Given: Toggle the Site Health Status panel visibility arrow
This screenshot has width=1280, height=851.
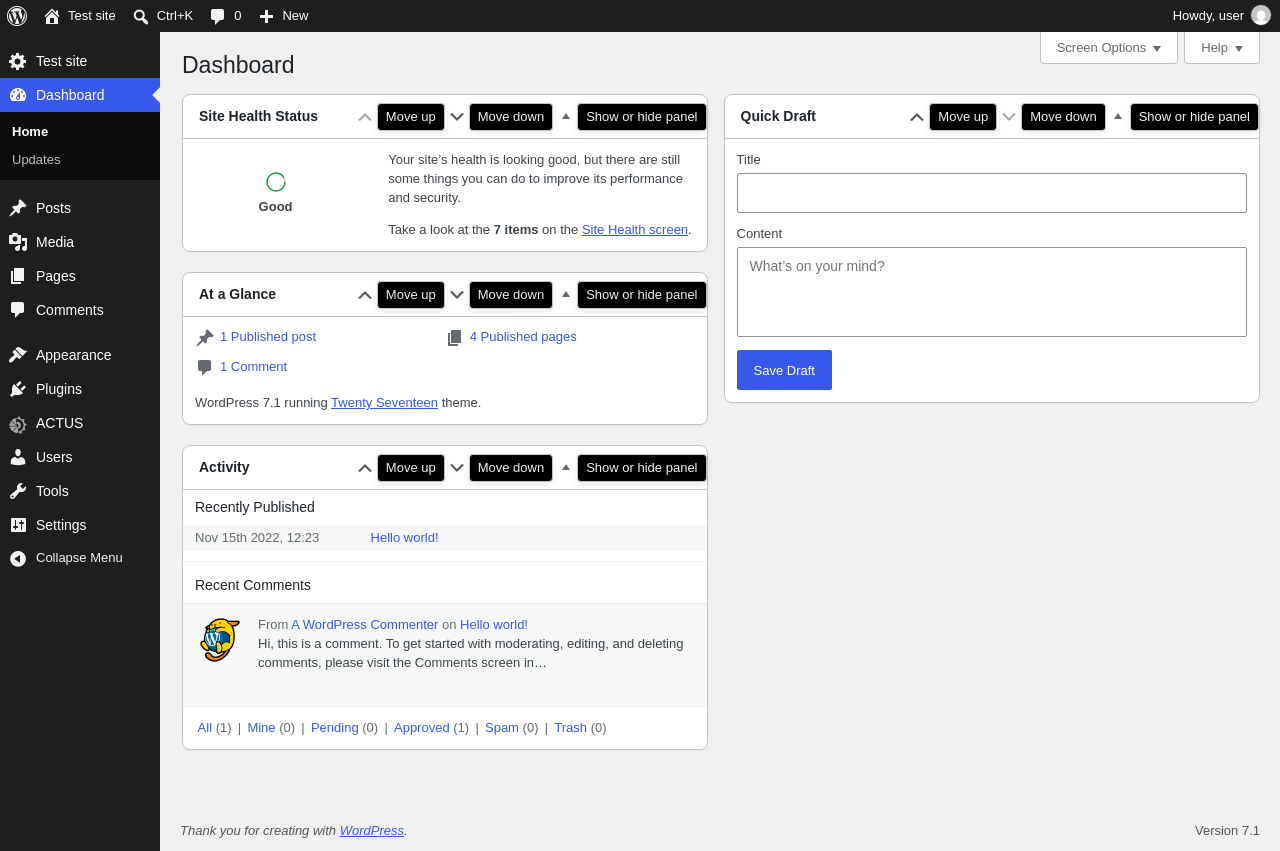Looking at the screenshot, I should point(566,116).
